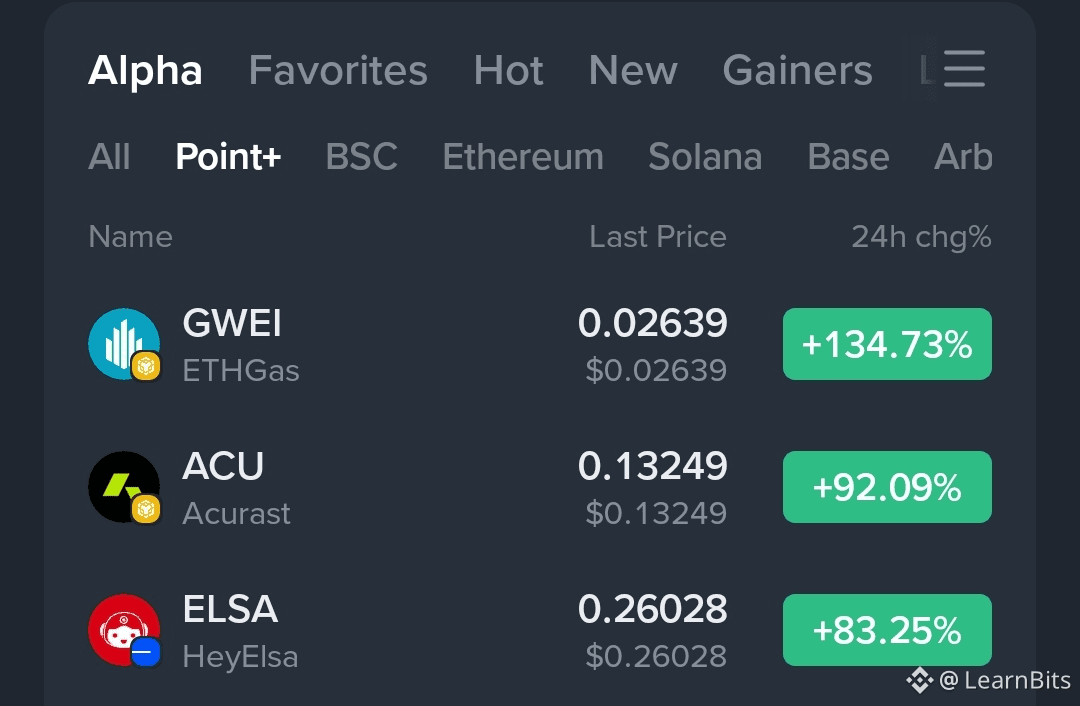1080x706 pixels.
Task: Open the Favorites tab
Action: tap(338, 71)
